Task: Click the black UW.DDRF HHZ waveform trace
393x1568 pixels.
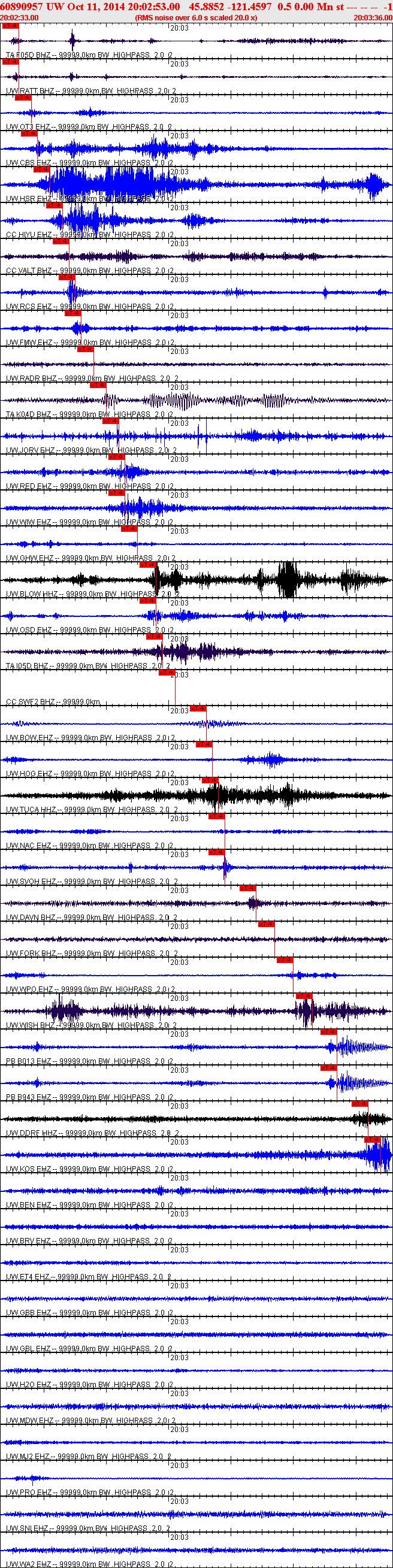Action: pyautogui.click(x=196, y=1118)
